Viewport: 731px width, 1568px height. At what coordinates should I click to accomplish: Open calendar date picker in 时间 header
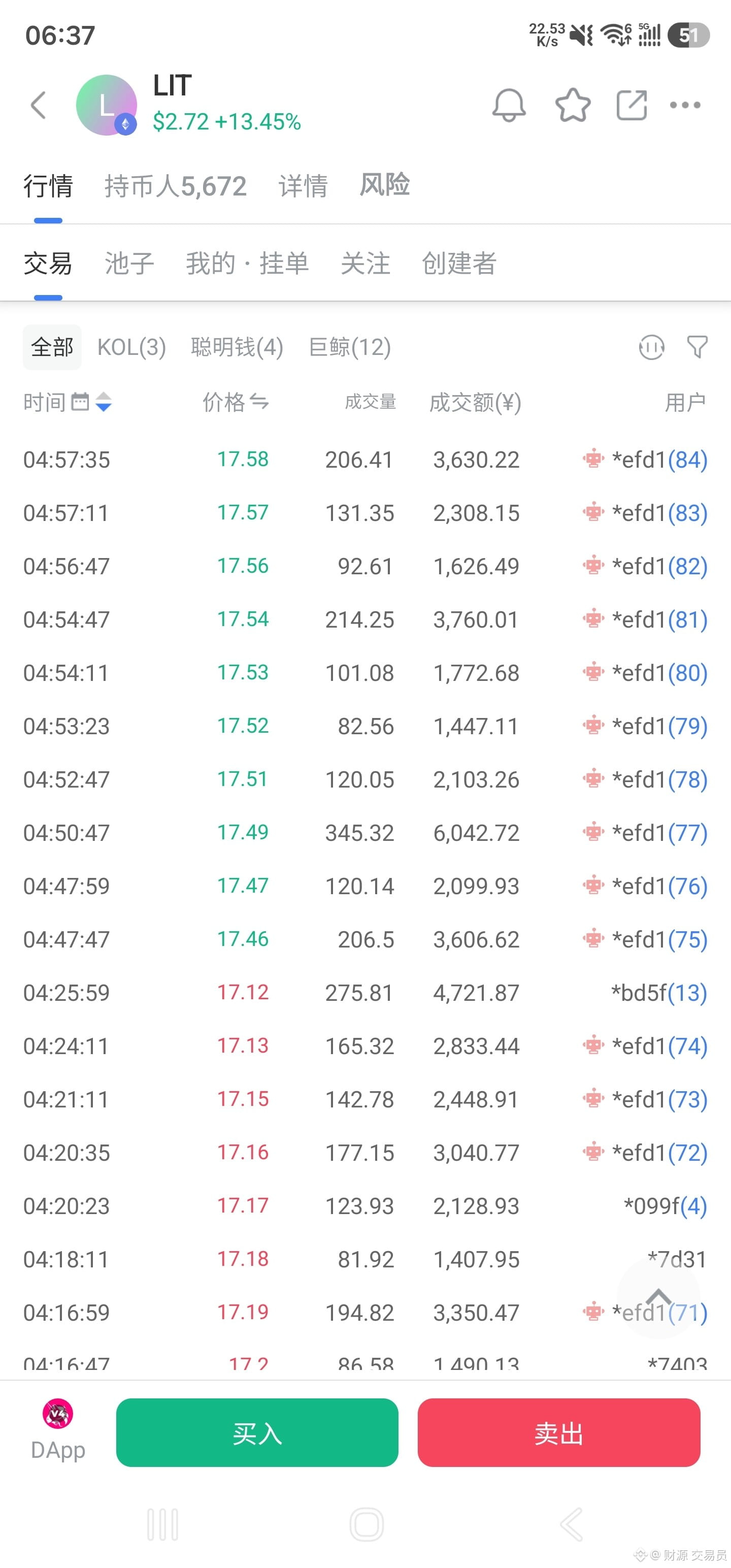pos(80,402)
